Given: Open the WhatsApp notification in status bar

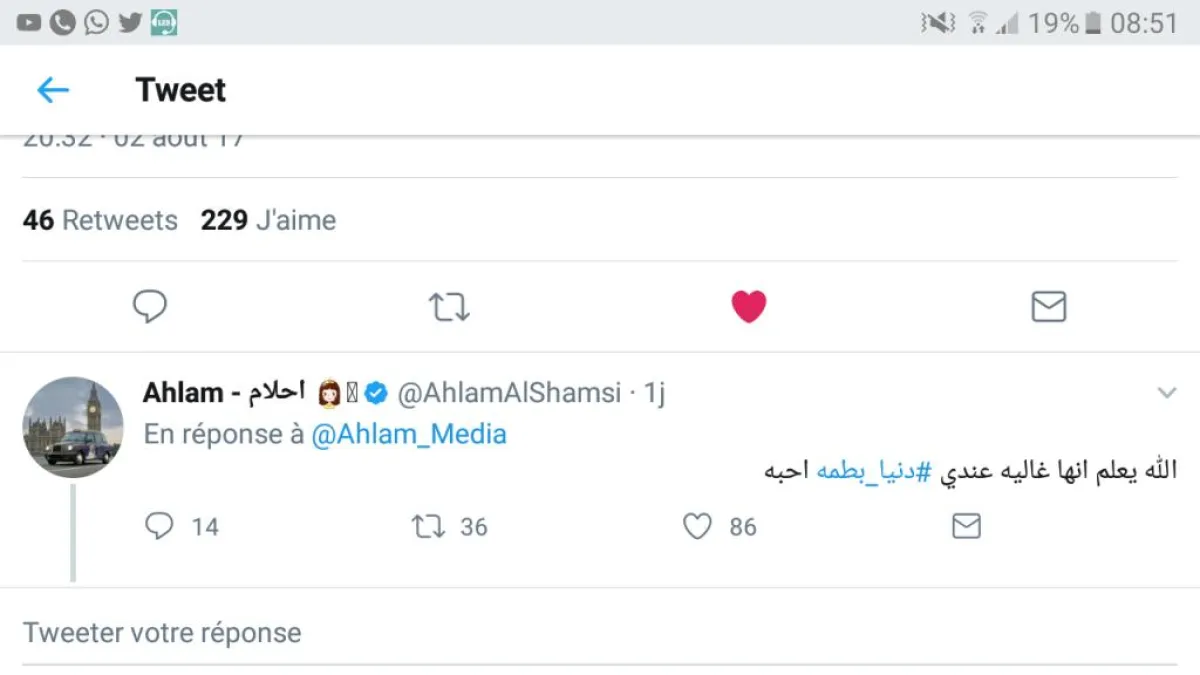Looking at the screenshot, I should click(x=96, y=23).
